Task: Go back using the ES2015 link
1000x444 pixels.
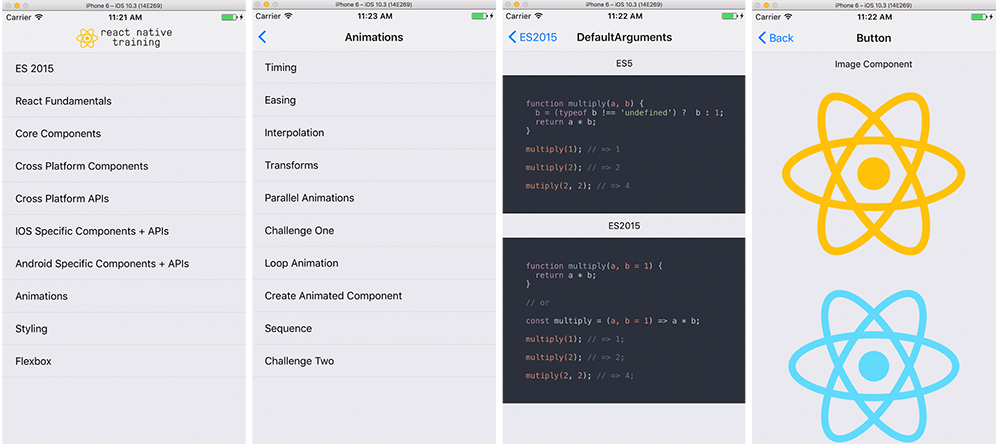Action: pos(540,37)
